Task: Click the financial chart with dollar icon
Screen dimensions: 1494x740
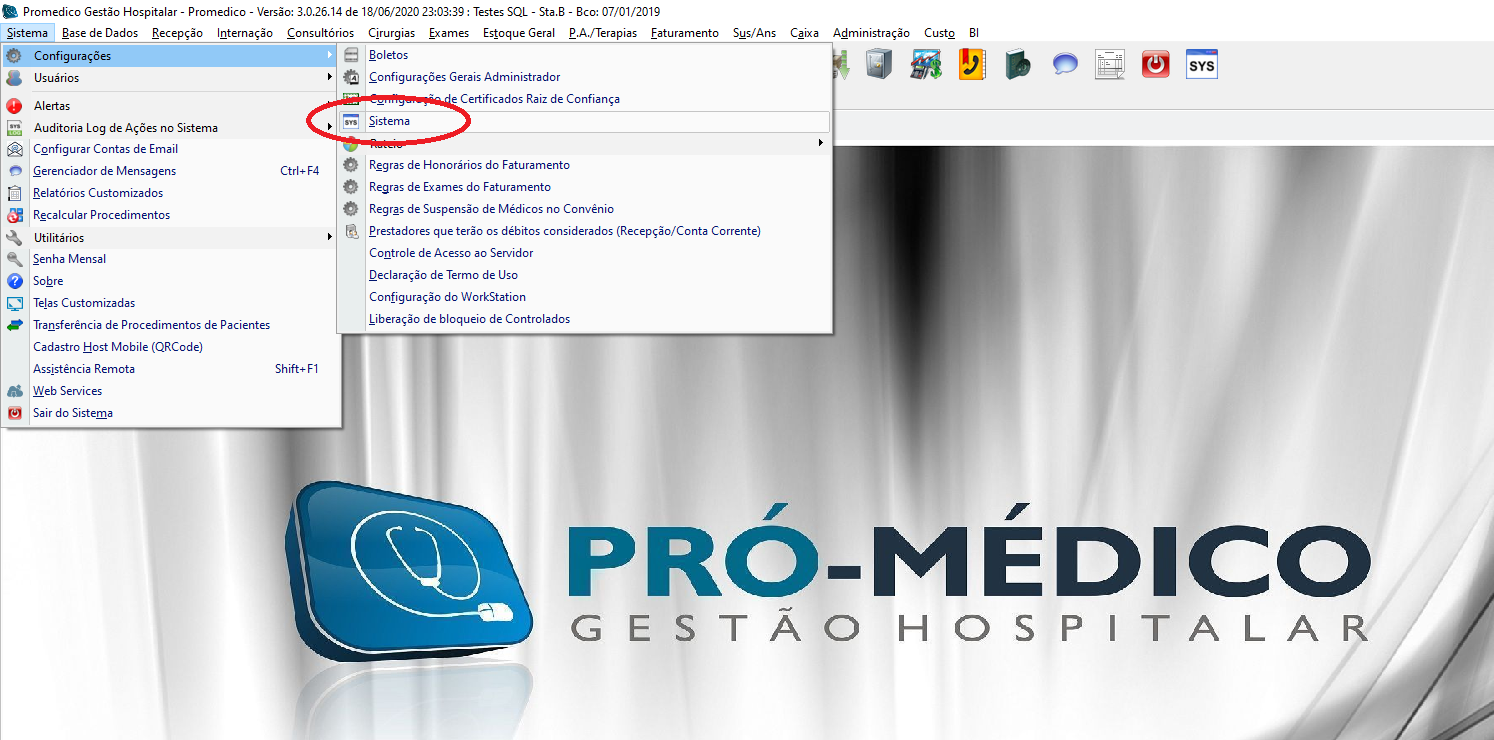Action: 925,65
